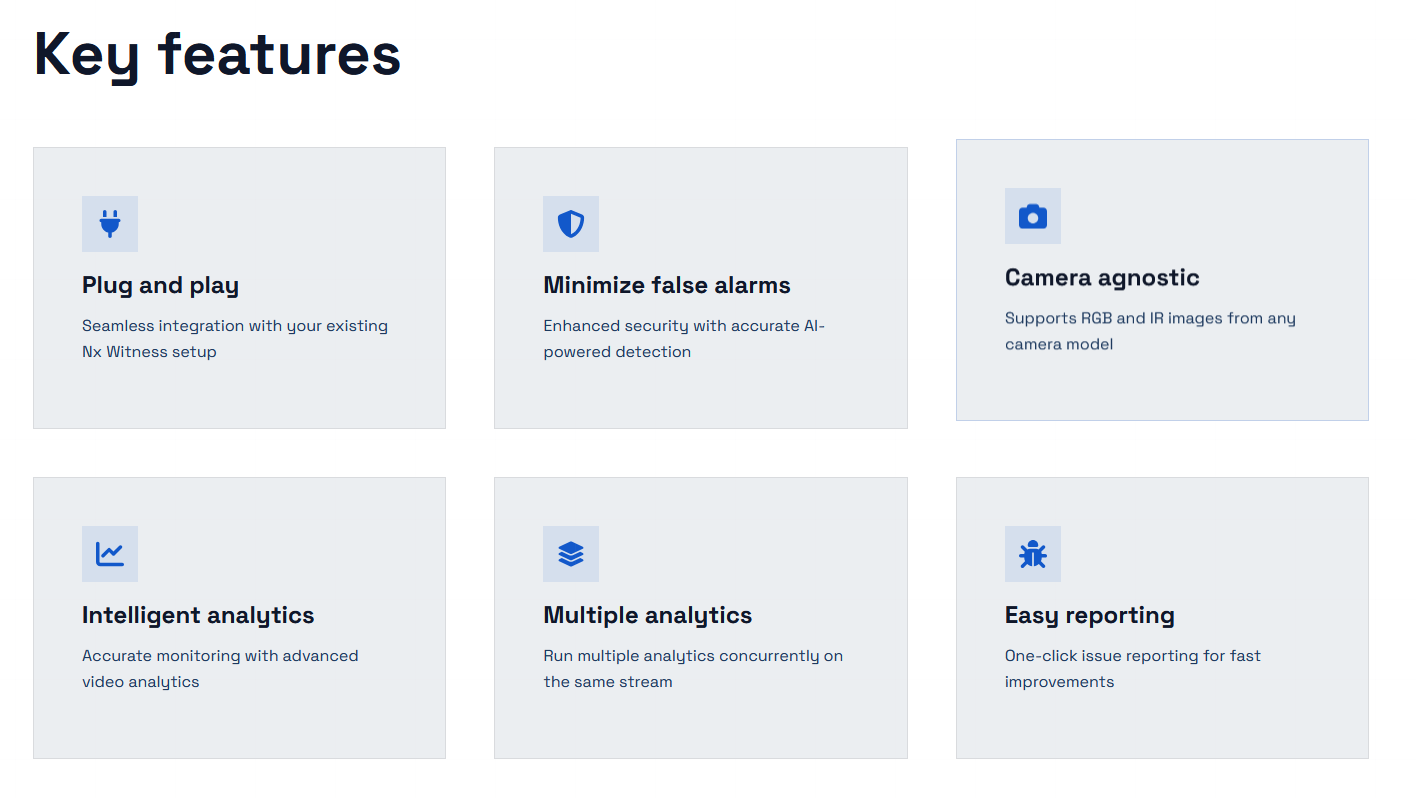Select the "Plug and play" heading
The height and width of the screenshot is (798, 1416).
pos(160,286)
